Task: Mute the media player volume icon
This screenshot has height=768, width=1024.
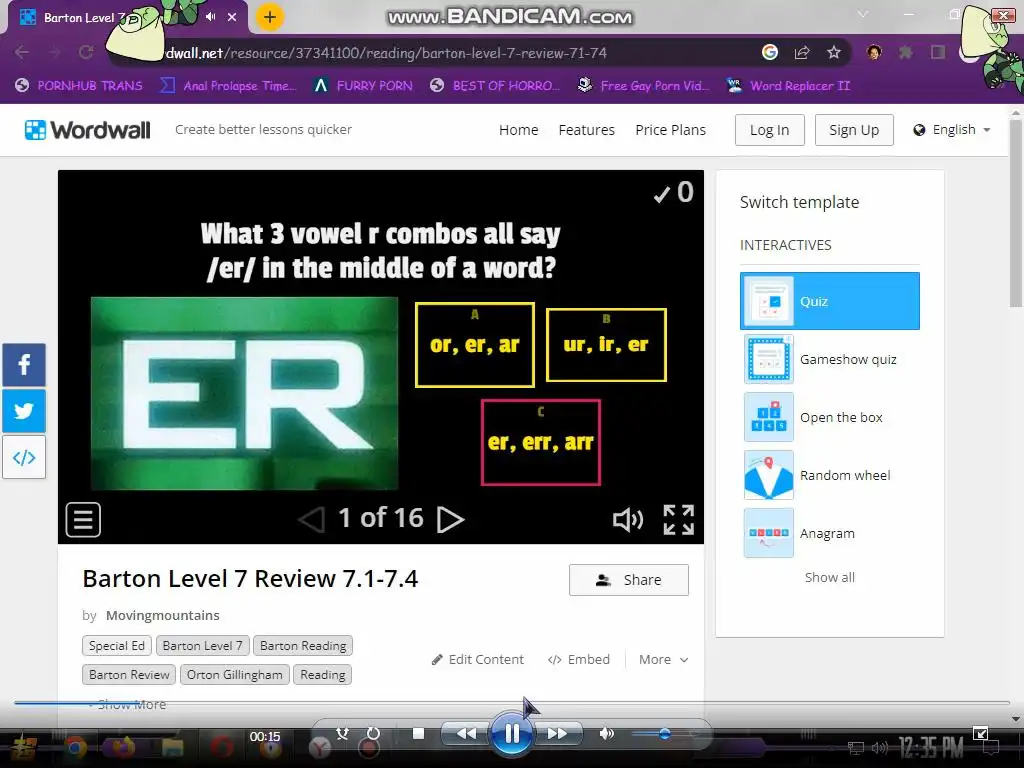Action: [606, 733]
